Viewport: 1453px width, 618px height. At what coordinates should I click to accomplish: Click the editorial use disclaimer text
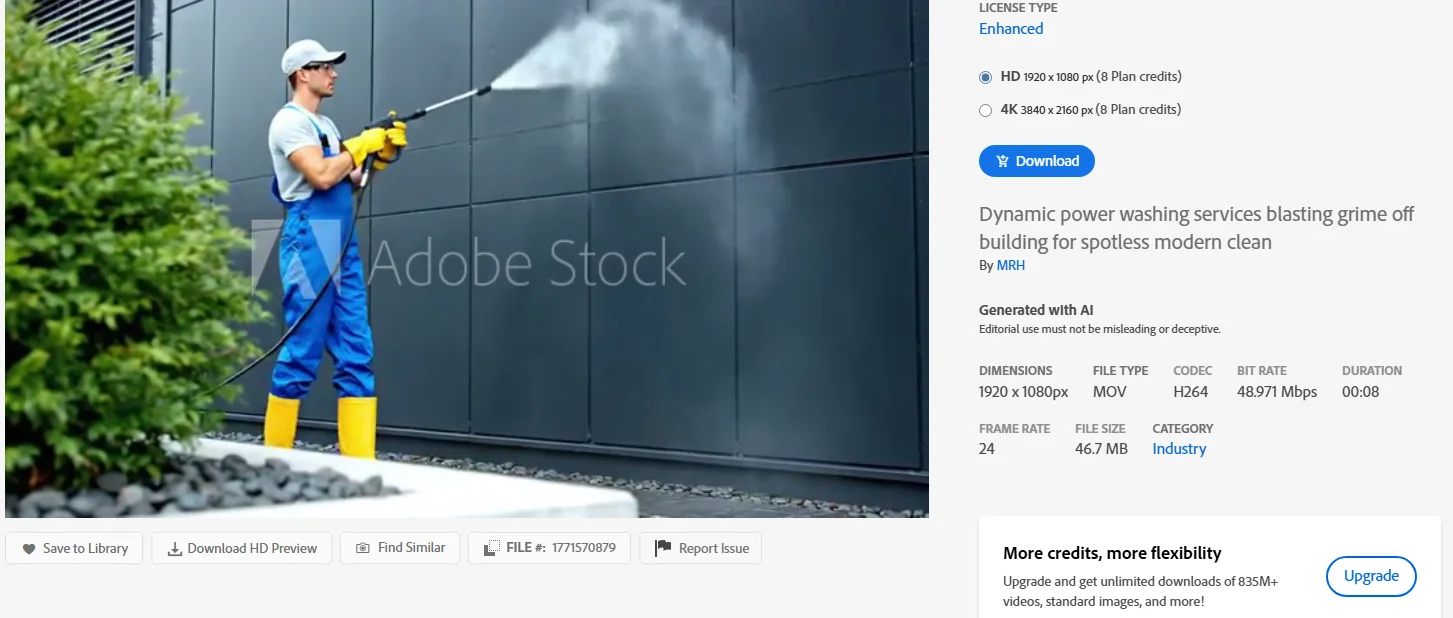1100,329
